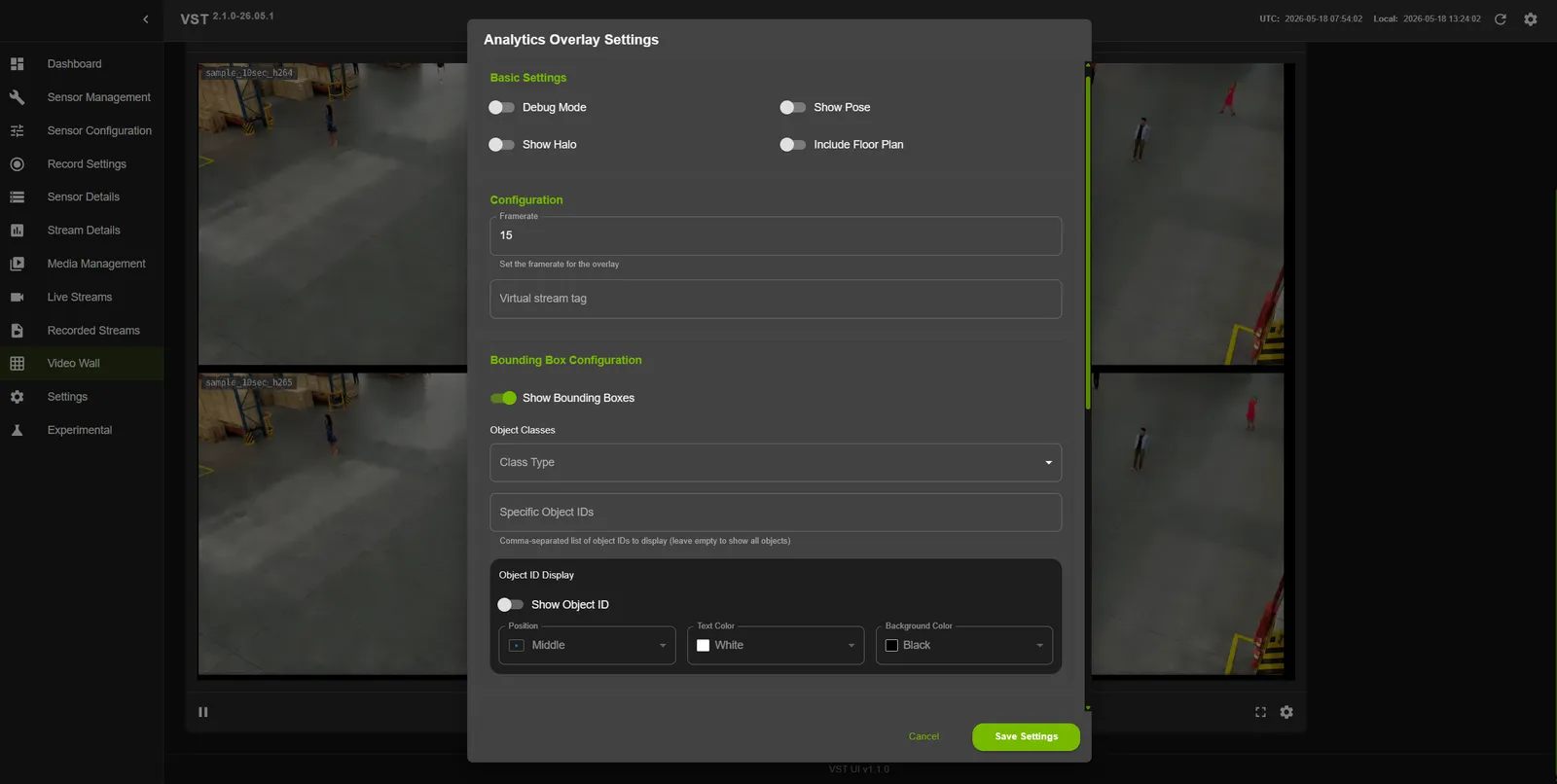1557x784 pixels.
Task: Click the Sensor Configuration sliders icon
Action: click(17, 130)
